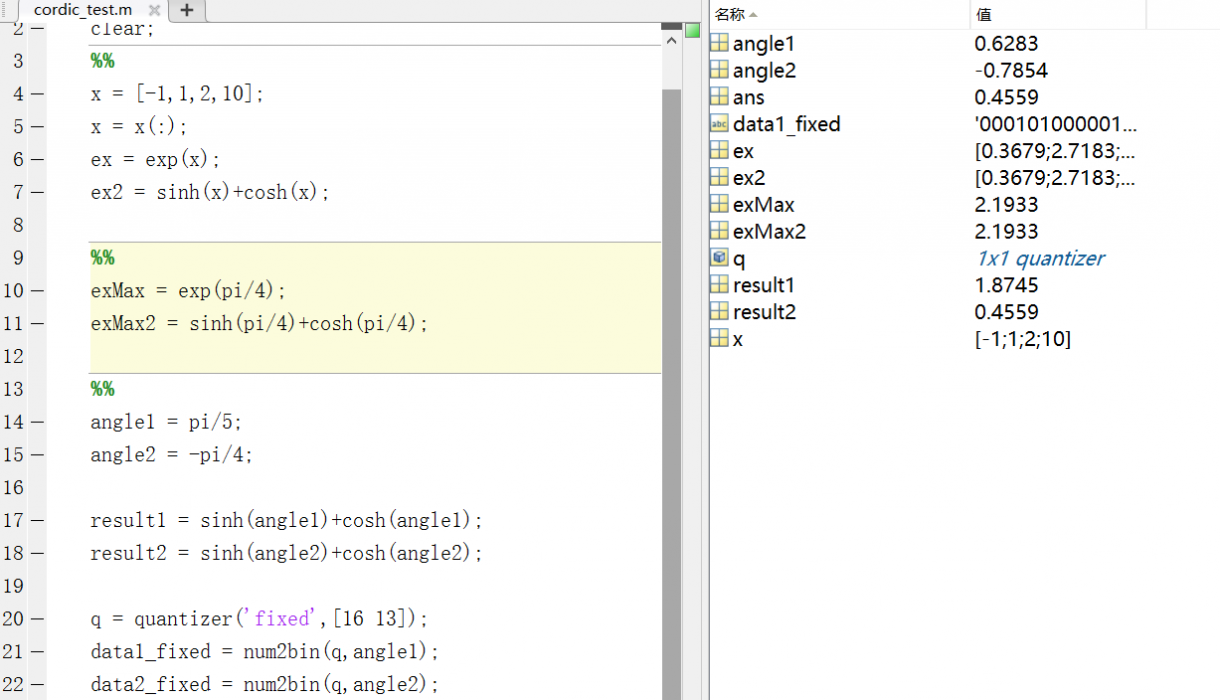The width and height of the screenshot is (1220, 700).
Task: Click the code line ex = exp(x);
Action: 155,160
